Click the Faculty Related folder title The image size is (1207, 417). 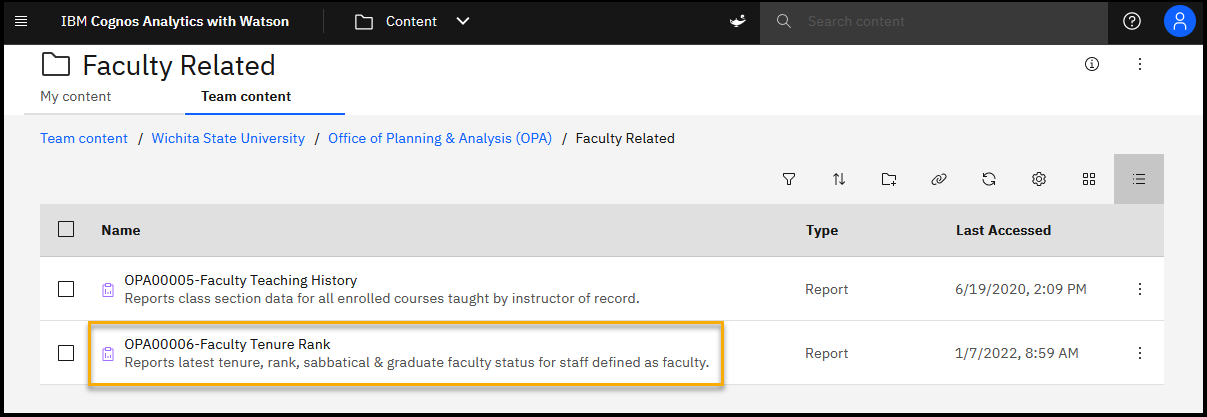(178, 65)
